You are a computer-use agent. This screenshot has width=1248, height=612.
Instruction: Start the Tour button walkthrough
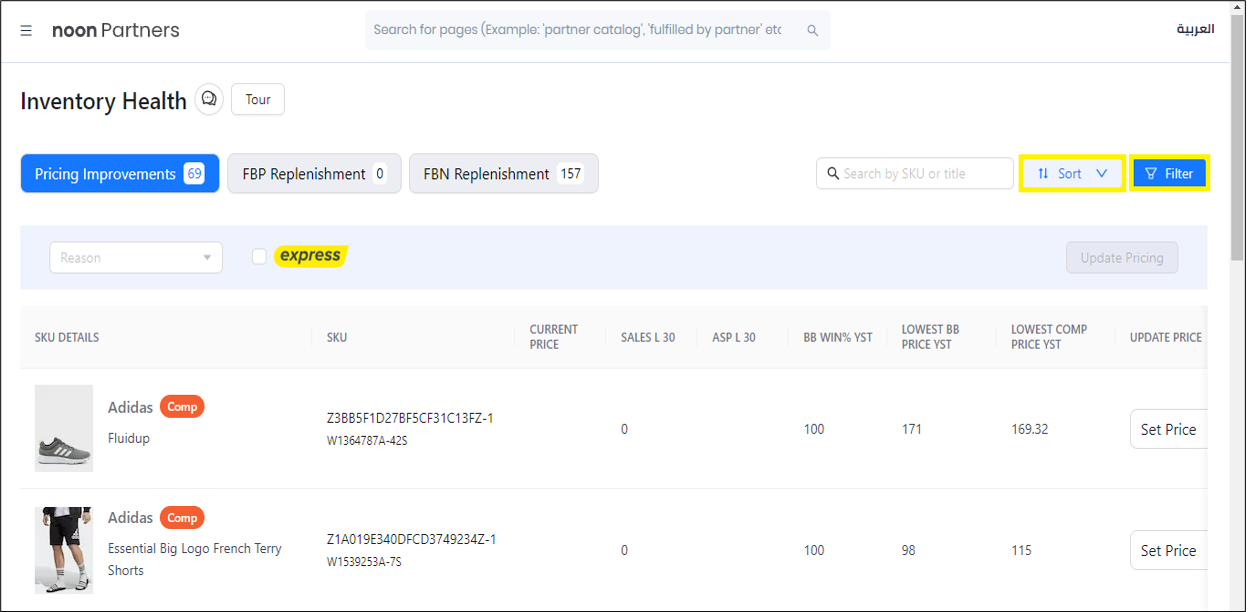tap(258, 100)
